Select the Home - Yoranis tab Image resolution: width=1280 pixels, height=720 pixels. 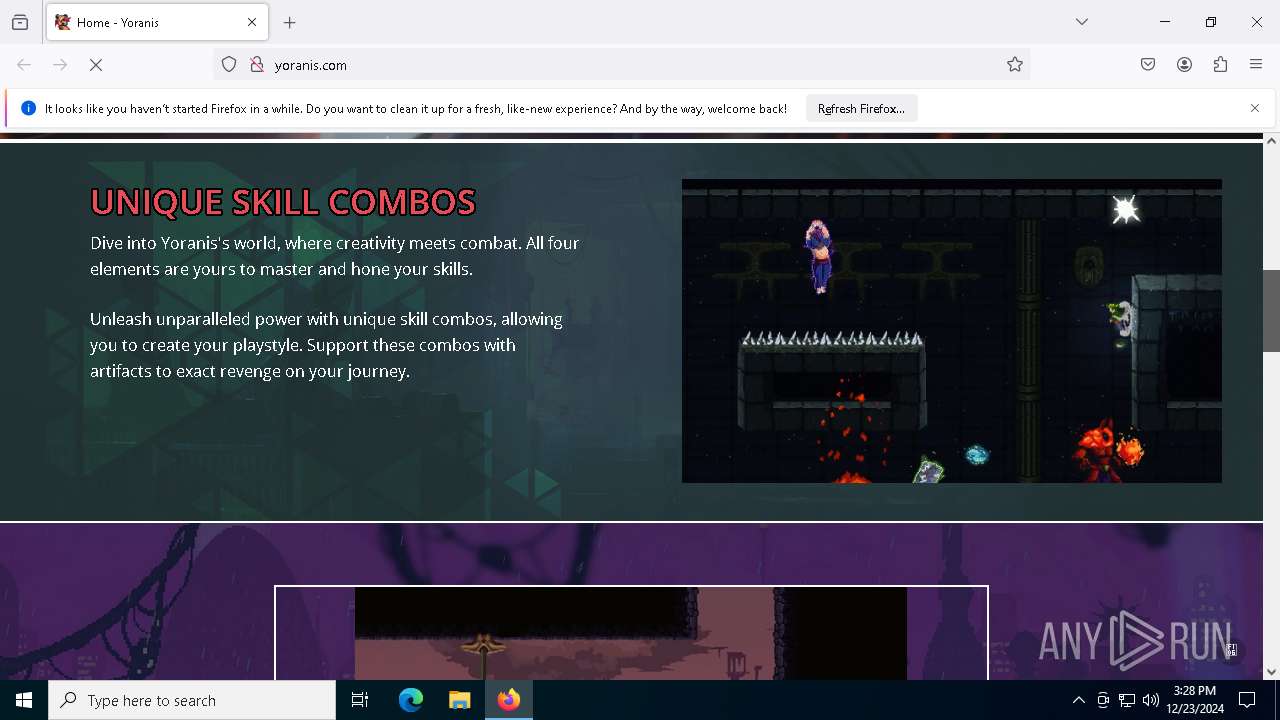click(x=157, y=22)
